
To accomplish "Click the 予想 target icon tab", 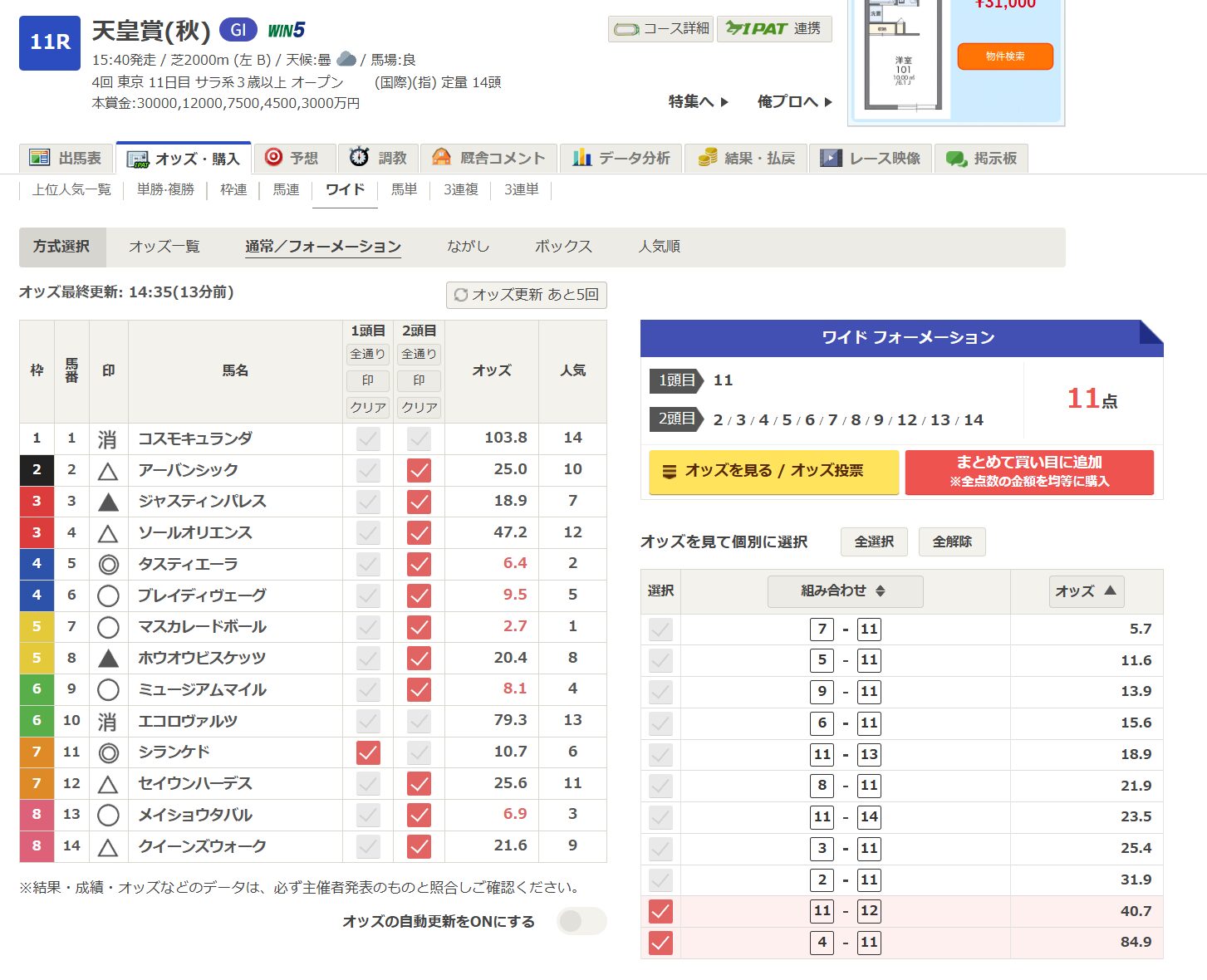I will tap(292, 158).
